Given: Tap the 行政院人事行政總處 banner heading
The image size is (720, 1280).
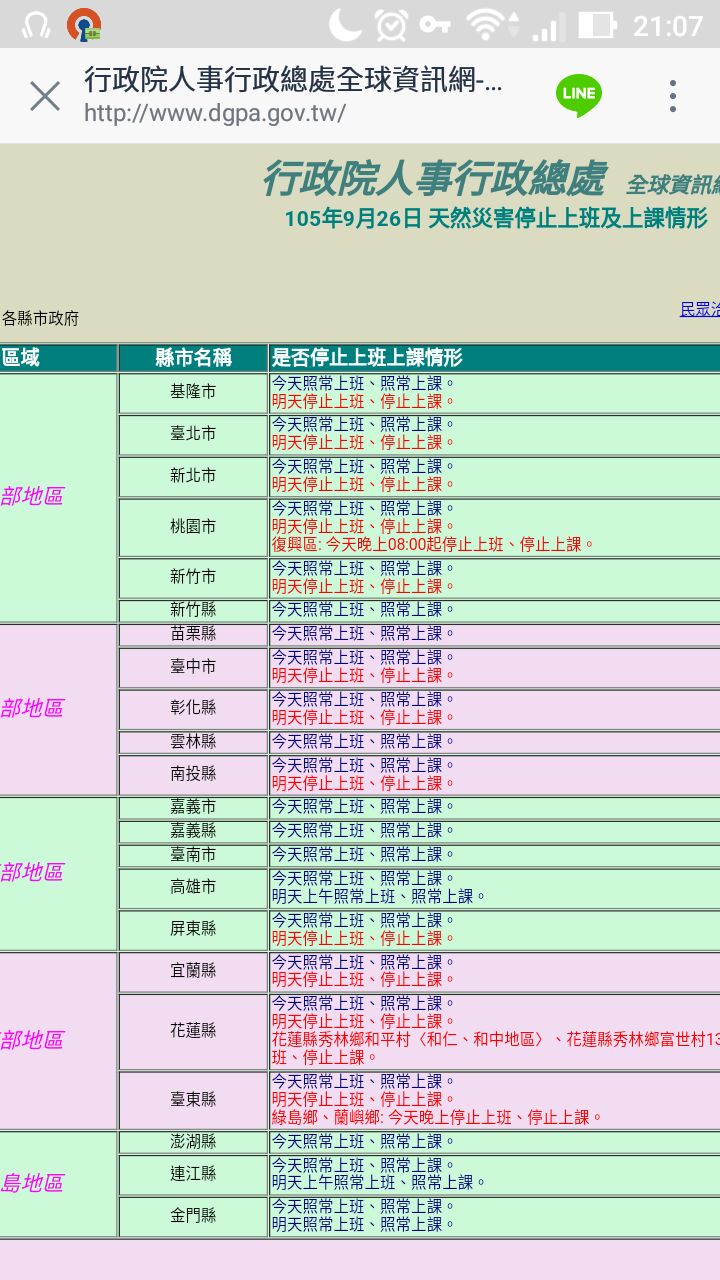Looking at the screenshot, I should [x=433, y=179].
